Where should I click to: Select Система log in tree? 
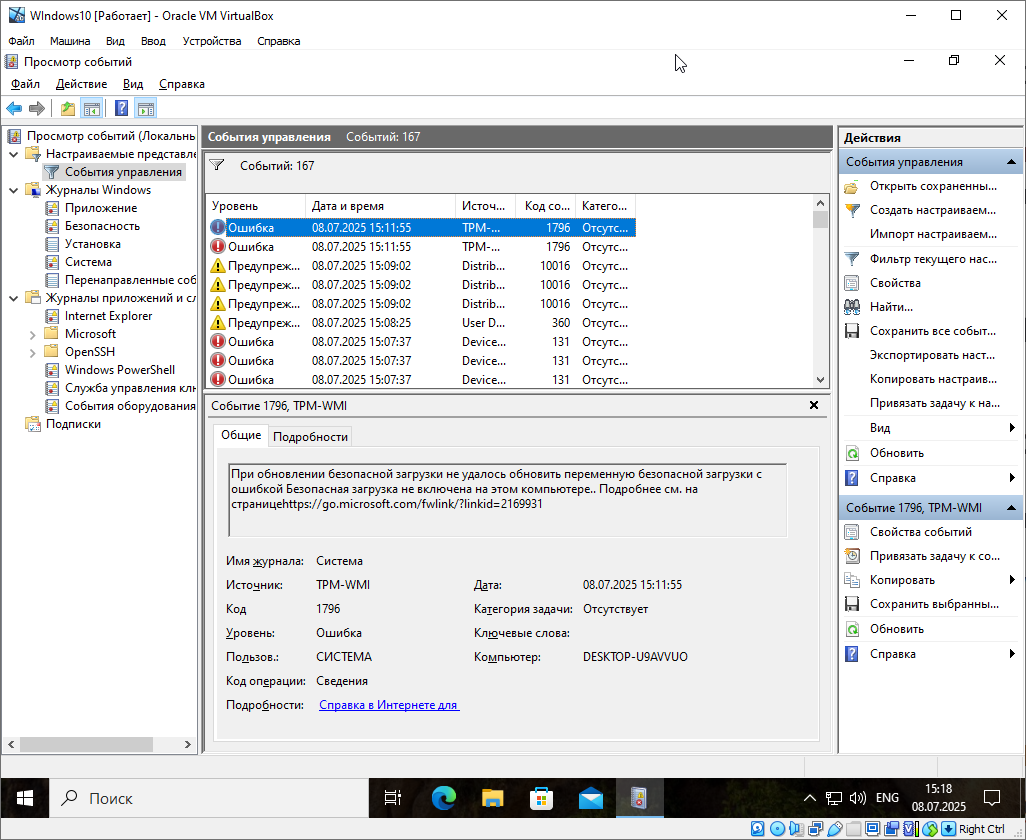tap(88, 262)
